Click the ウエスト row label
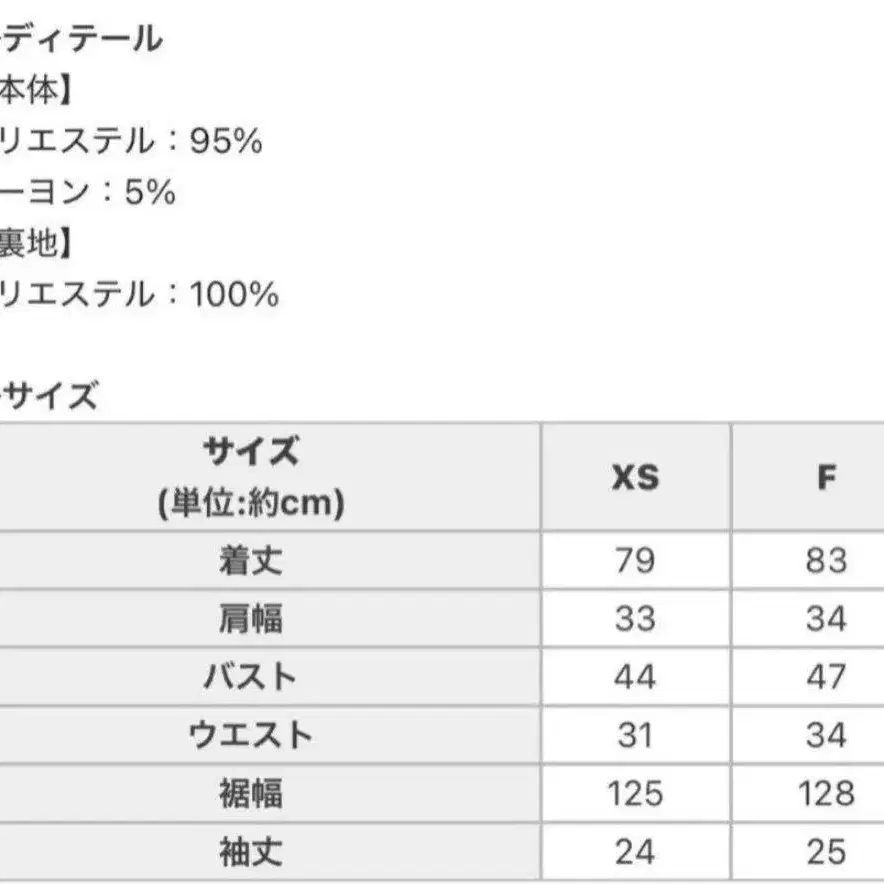The width and height of the screenshot is (884, 884). [x=250, y=735]
